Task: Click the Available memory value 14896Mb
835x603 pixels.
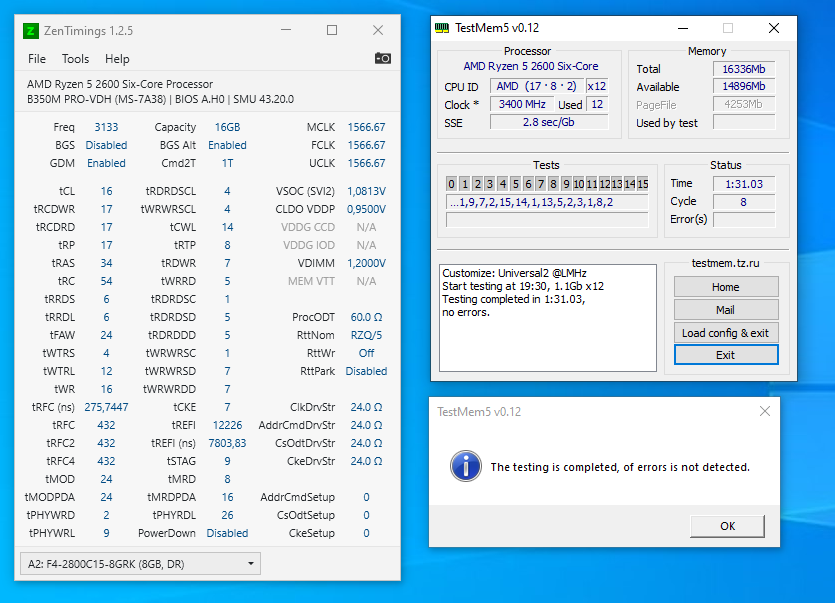Action: [744, 86]
